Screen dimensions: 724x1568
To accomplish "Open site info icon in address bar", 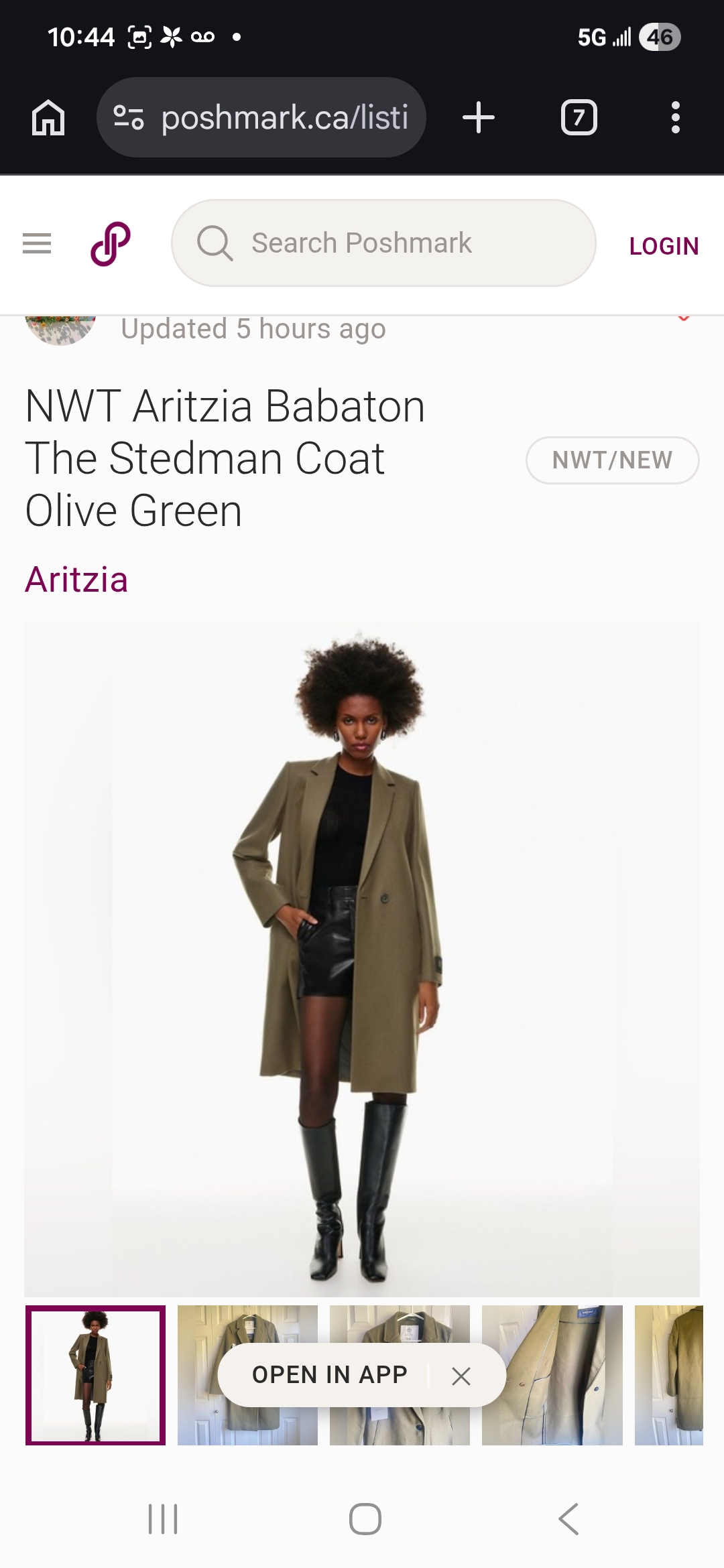I will (129, 117).
